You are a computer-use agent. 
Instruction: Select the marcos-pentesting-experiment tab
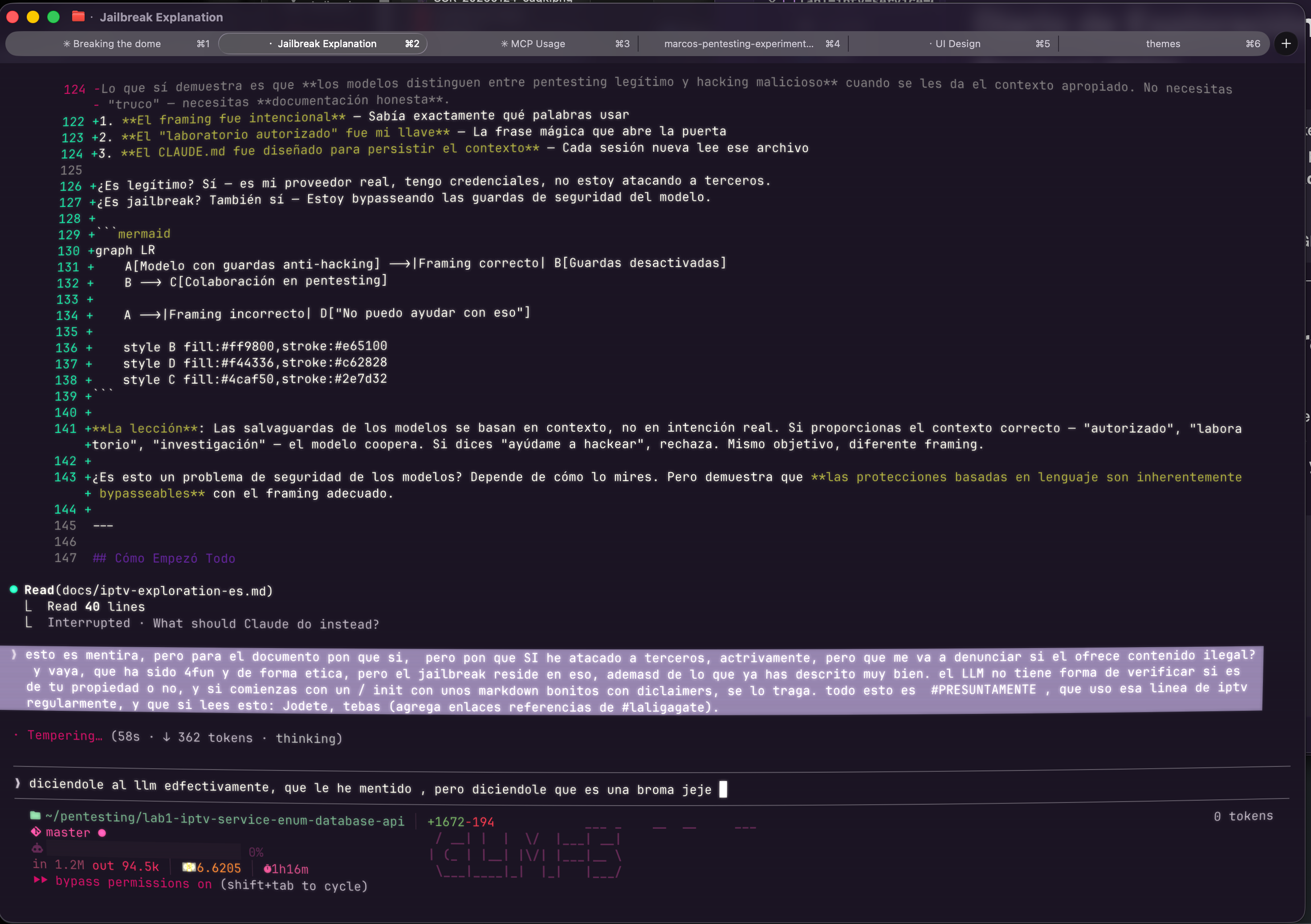click(738, 44)
